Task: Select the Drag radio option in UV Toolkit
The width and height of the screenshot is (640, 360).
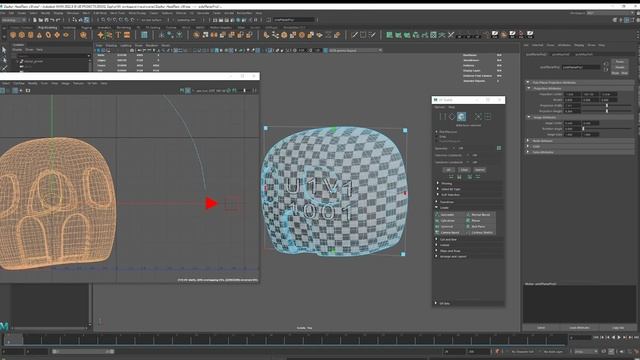Action: coord(436,137)
